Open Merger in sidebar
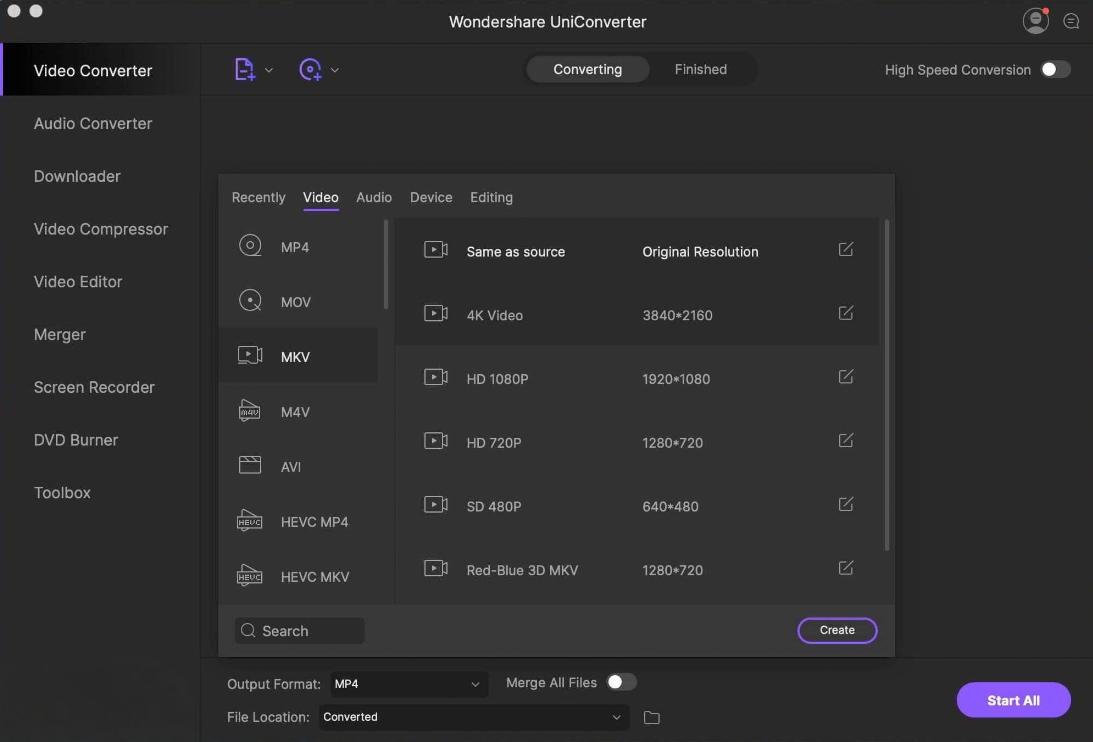This screenshot has width=1093, height=742. pyautogui.click(x=60, y=335)
